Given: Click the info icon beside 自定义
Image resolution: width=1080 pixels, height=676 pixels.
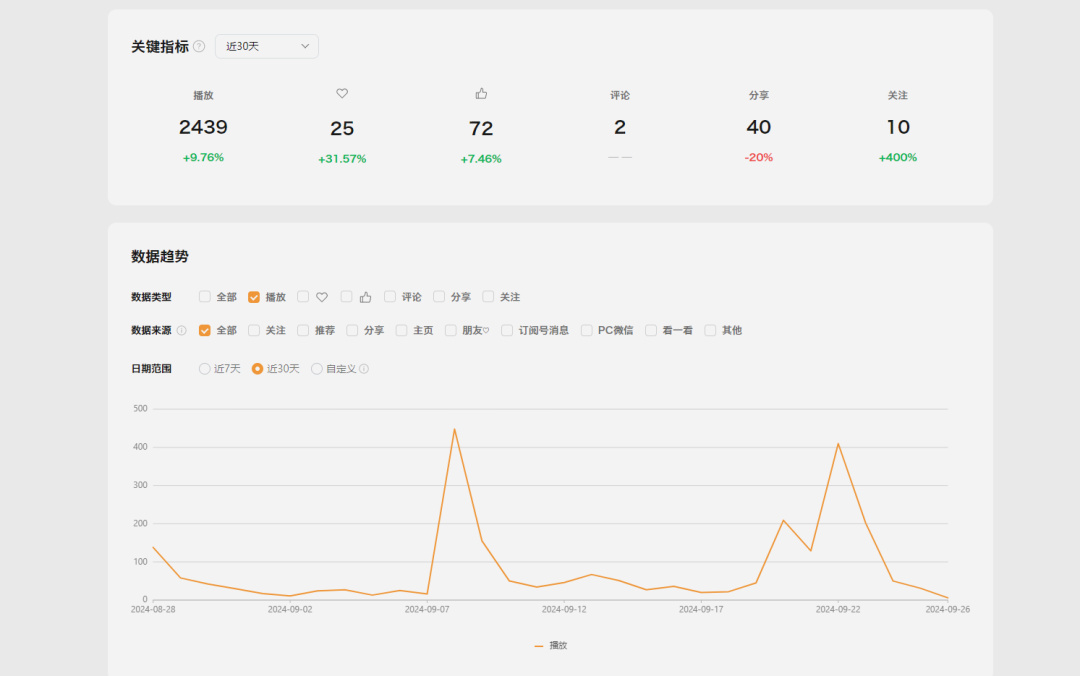Looking at the screenshot, I should [x=364, y=369].
